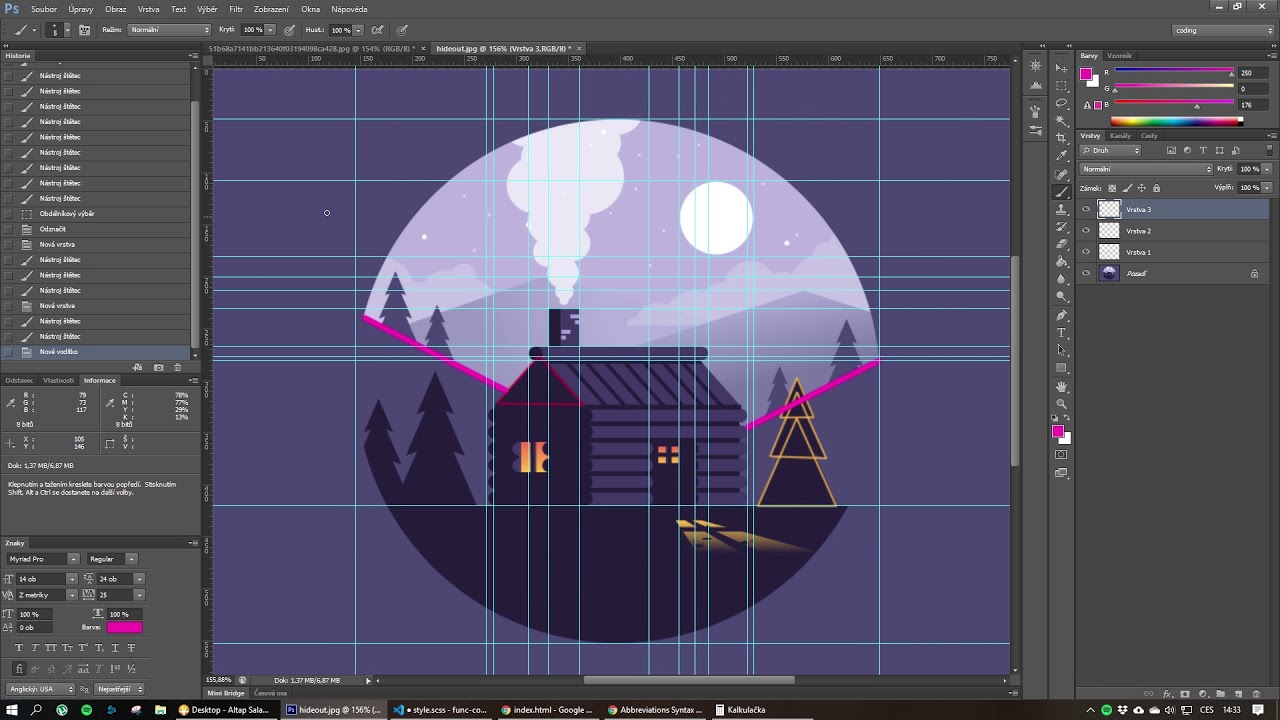Image resolution: width=1280 pixels, height=720 pixels.
Task: Open the Vrstva menu
Action: pyautogui.click(x=148, y=9)
